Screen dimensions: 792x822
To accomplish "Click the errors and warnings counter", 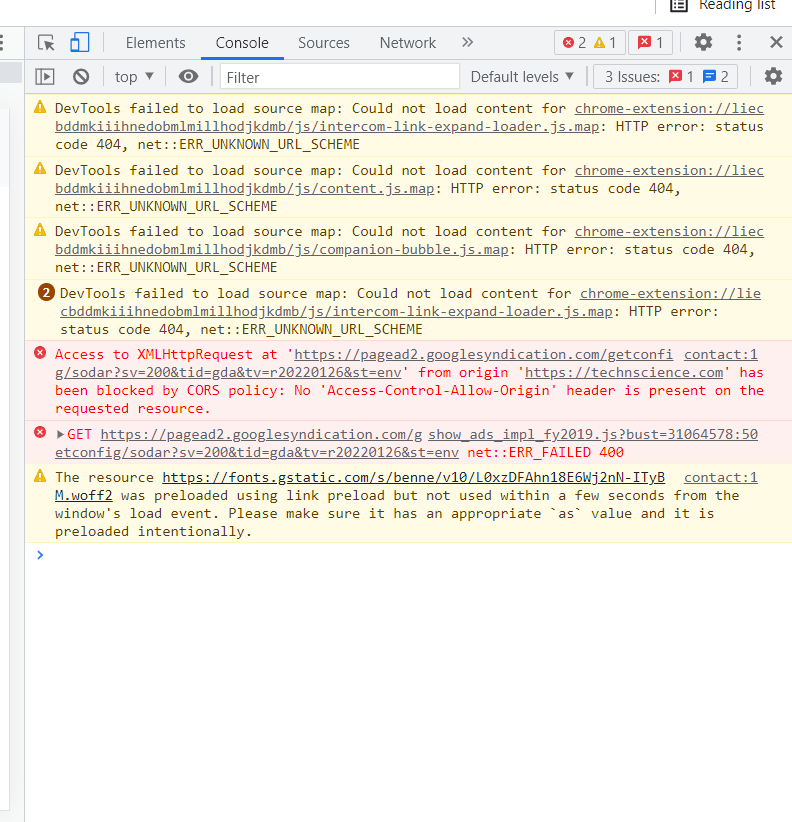I will [590, 42].
